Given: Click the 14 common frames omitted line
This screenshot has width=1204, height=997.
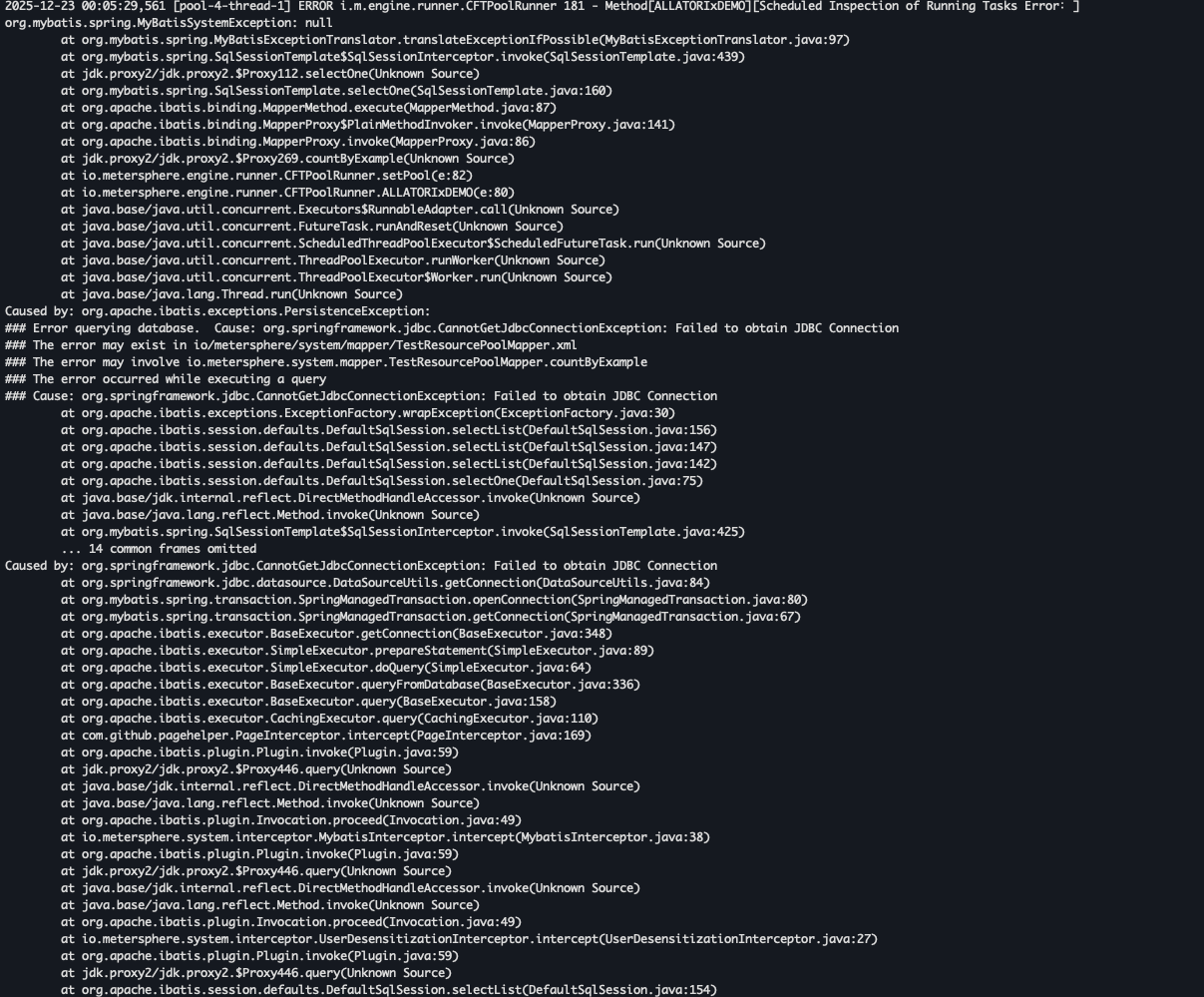Looking at the screenshot, I should [159, 549].
